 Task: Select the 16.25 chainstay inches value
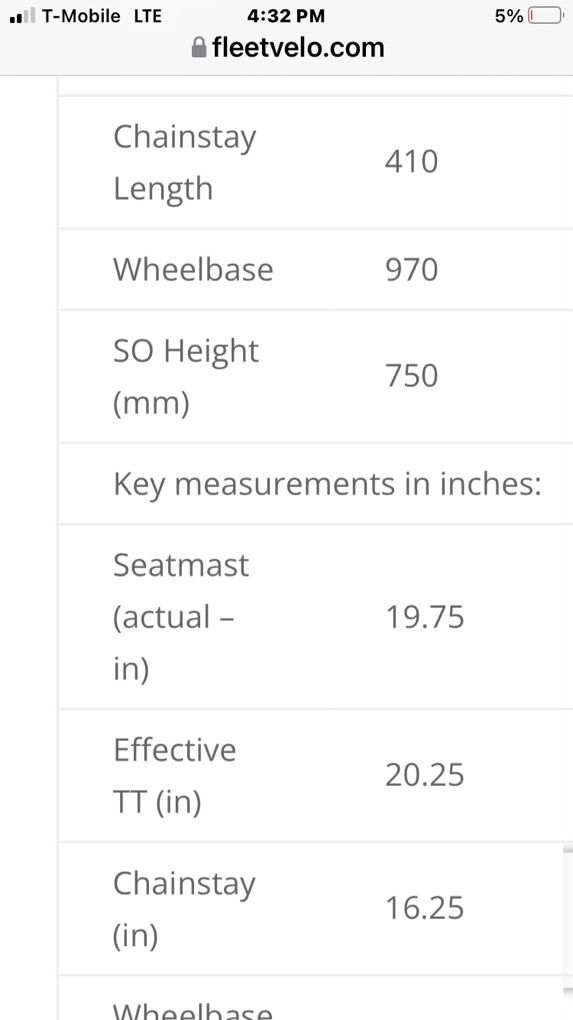click(x=425, y=908)
